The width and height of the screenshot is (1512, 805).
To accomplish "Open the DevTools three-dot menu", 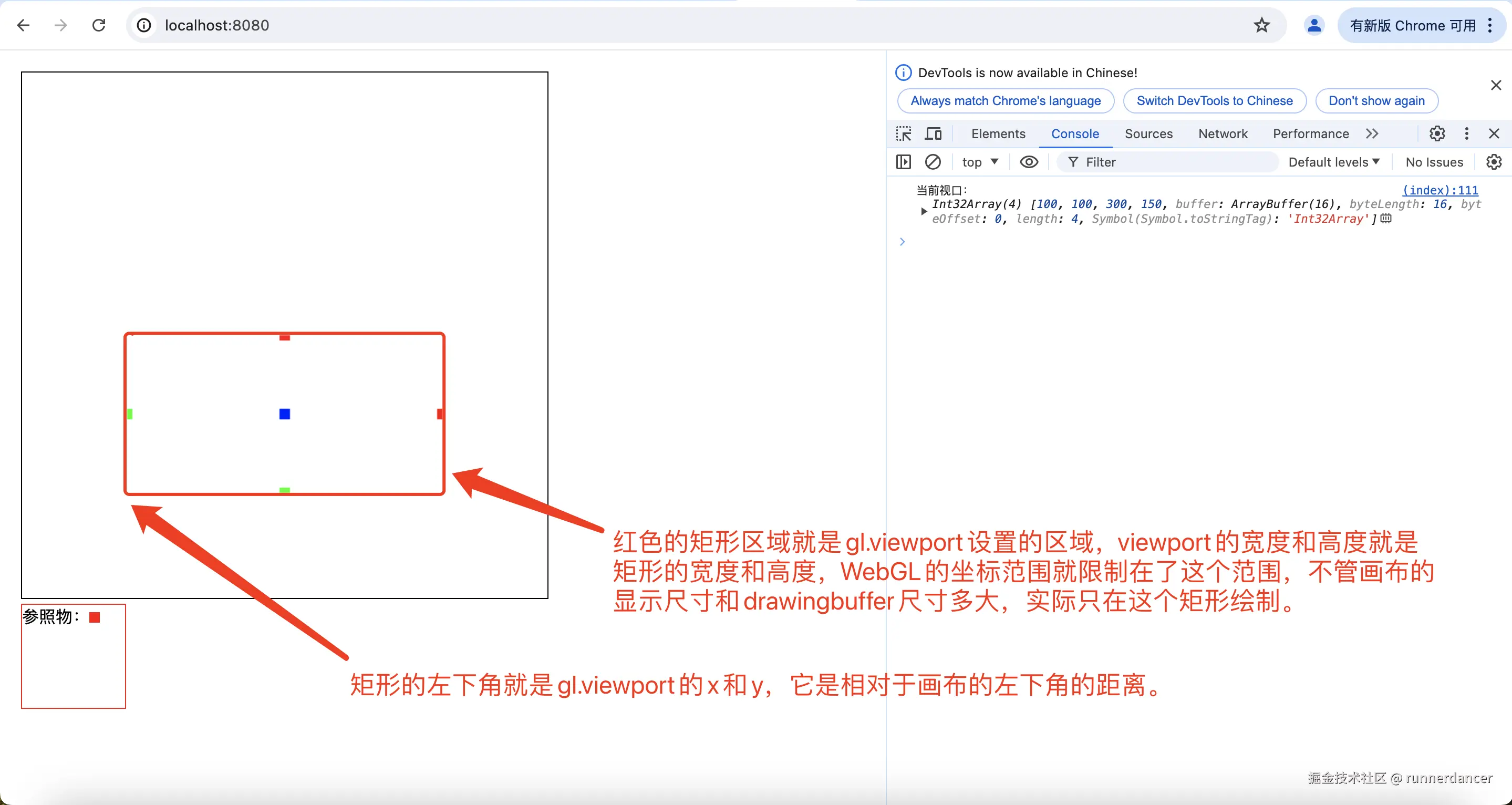I will coord(1467,134).
